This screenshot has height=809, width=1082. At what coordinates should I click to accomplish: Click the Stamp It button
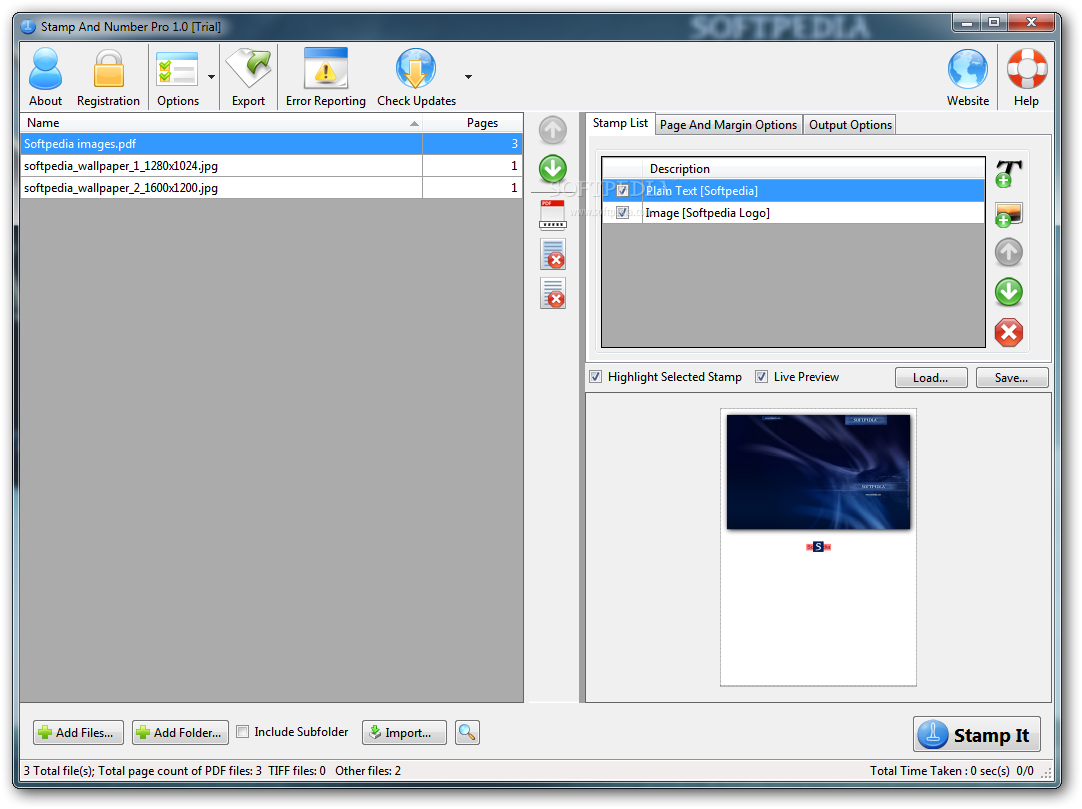(x=976, y=734)
